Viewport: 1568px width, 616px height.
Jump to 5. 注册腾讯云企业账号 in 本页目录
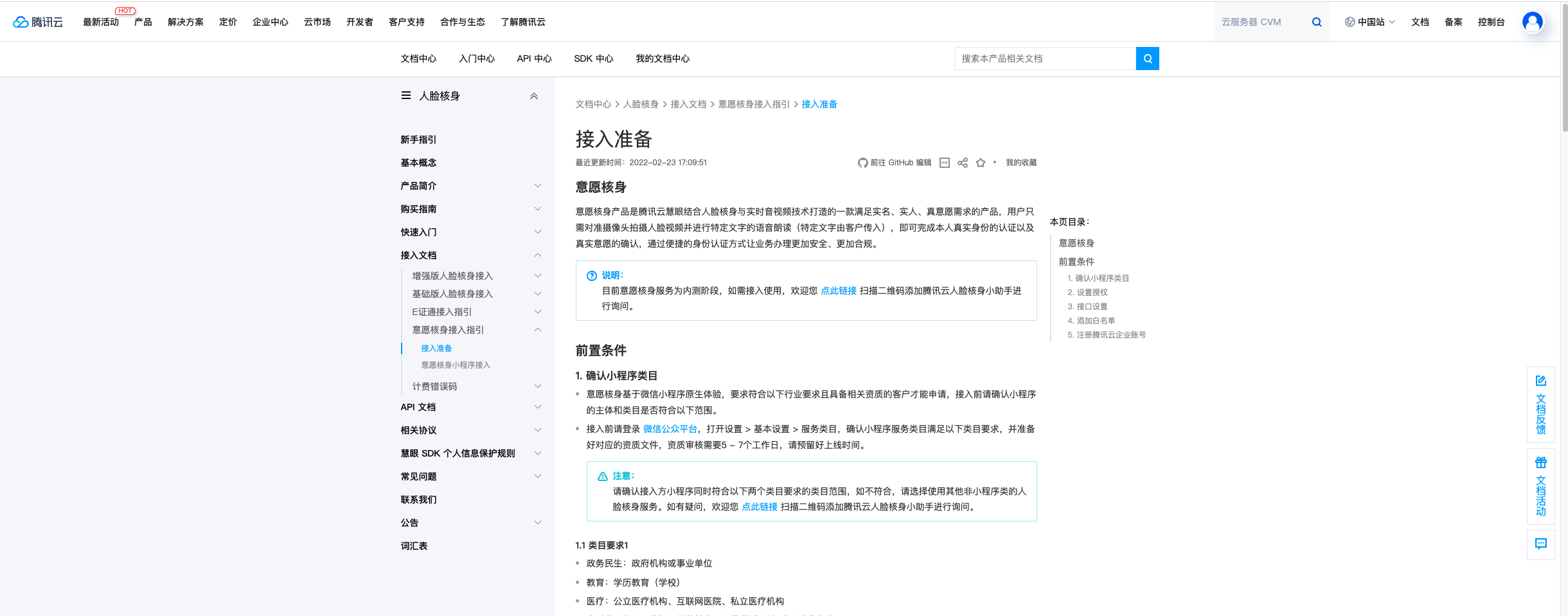point(1107,335)
